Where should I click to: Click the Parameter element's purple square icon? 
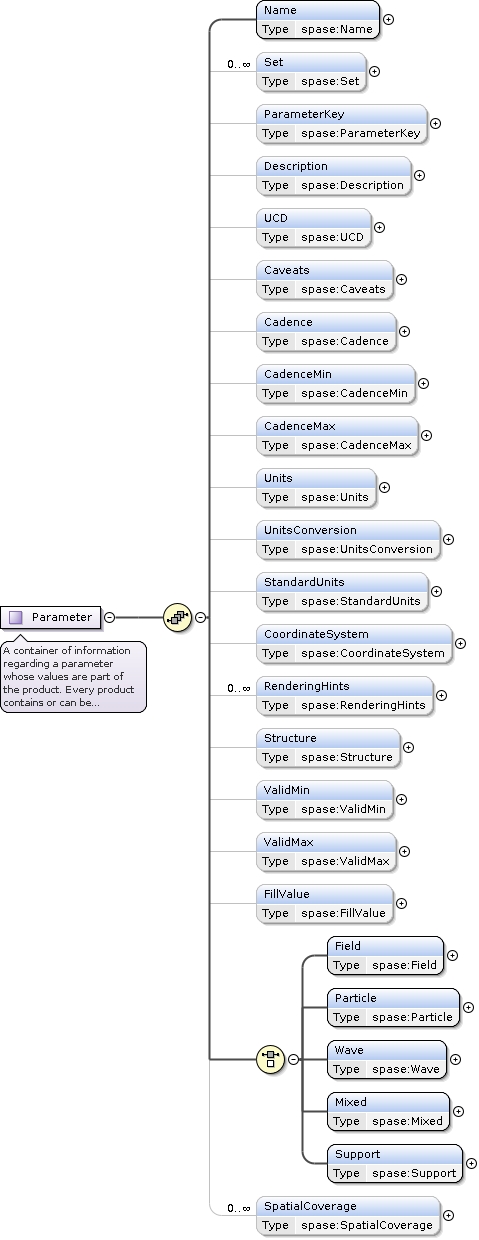[15, 617]
